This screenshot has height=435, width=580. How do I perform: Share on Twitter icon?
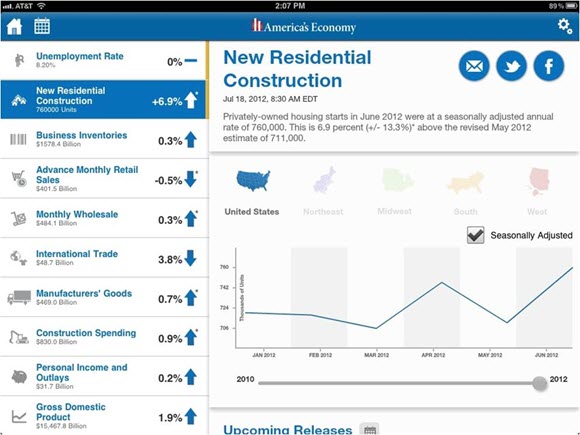point(511,66)
